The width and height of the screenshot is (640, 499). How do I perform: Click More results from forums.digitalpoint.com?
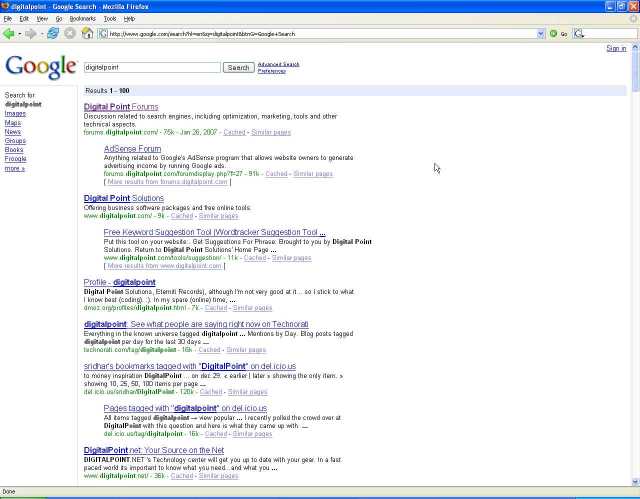click(x=167, y=182)
